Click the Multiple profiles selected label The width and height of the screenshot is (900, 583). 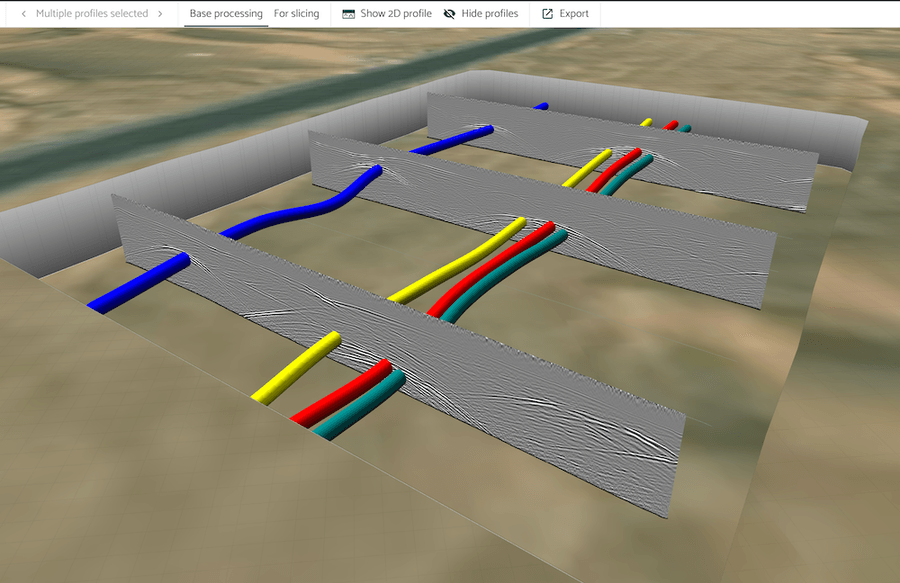(x=92, y=14)
